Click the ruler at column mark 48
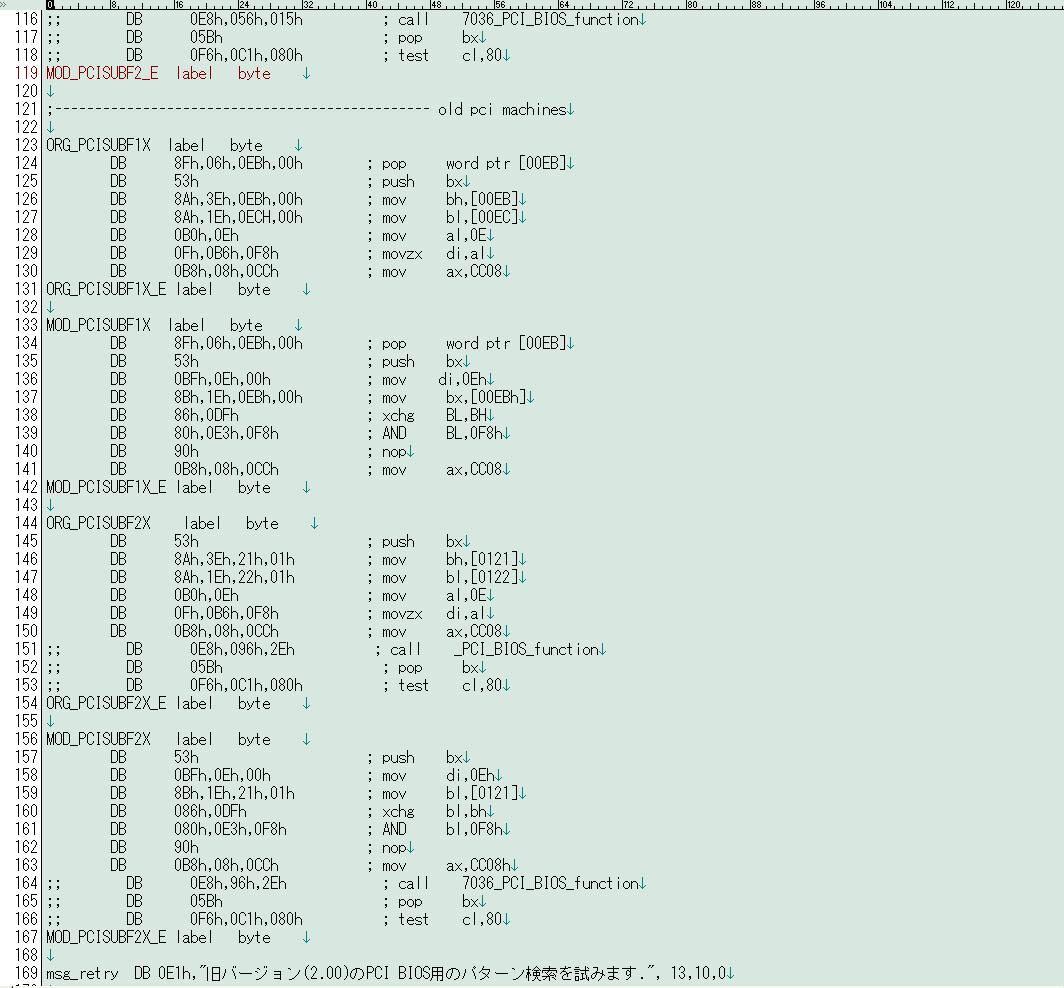Image resolution: width=1064 pixels, height=988 pixels. point(433,5)
